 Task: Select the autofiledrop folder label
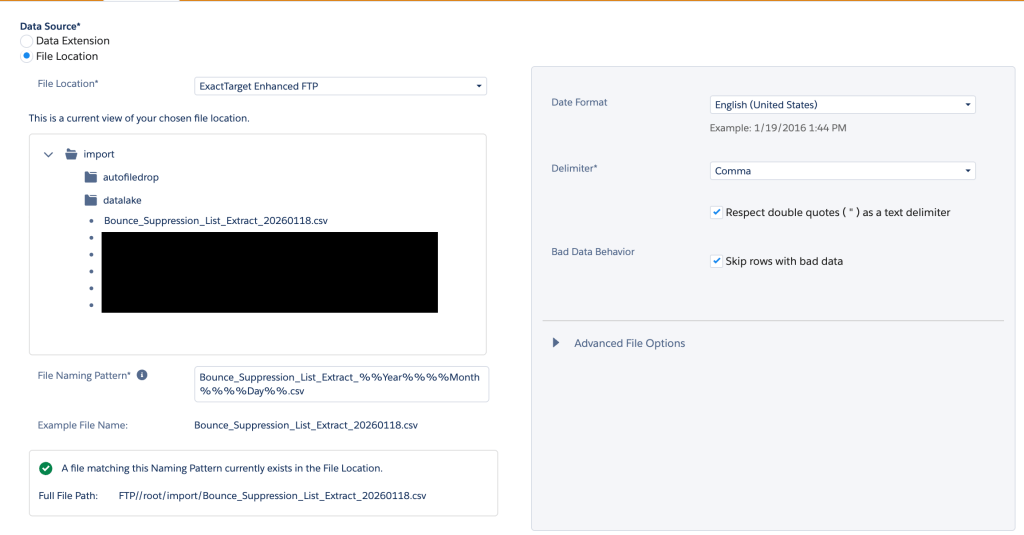(131, 177)
